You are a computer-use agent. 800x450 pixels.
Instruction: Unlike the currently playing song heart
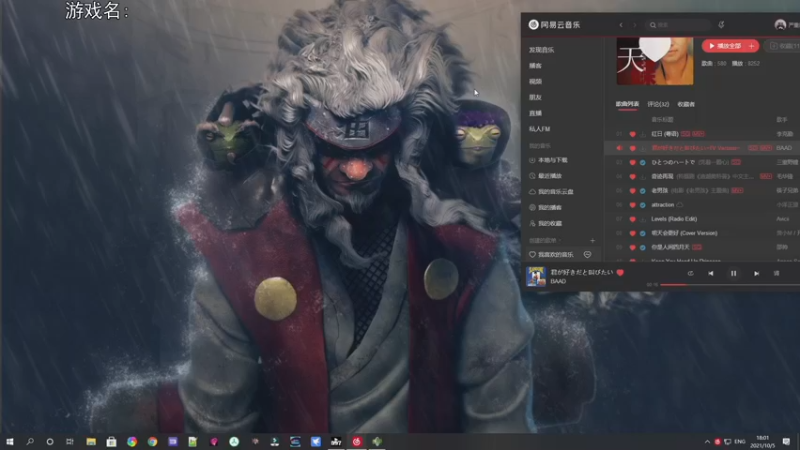click(x=620, y=273)
